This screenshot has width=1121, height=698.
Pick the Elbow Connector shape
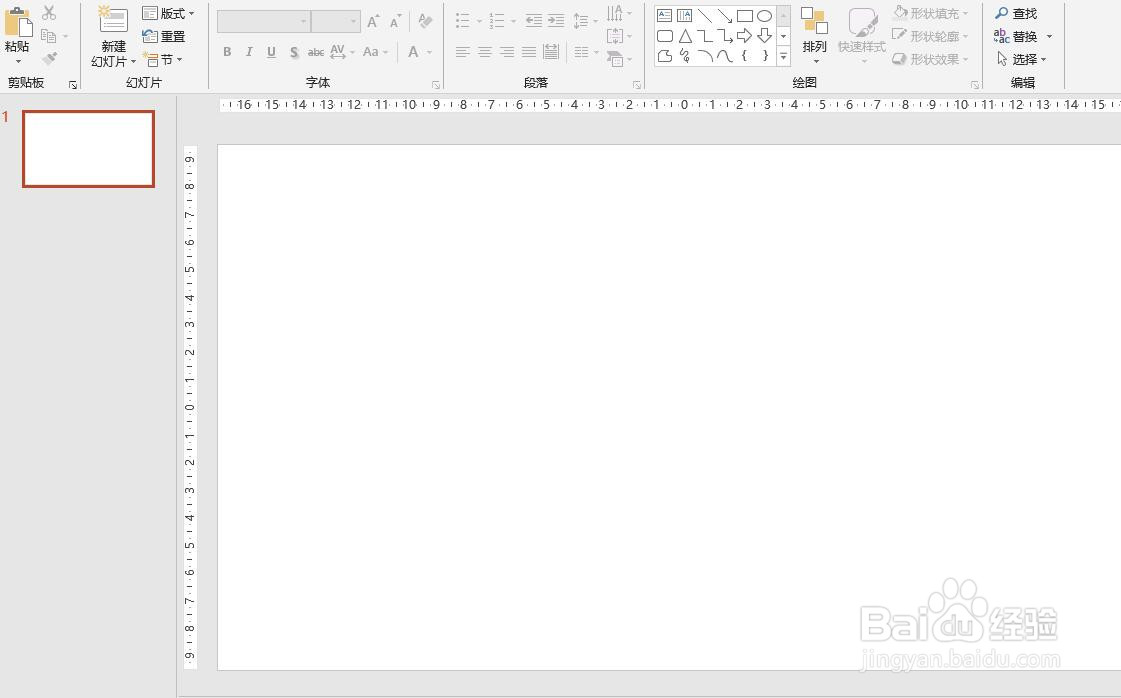704,35
